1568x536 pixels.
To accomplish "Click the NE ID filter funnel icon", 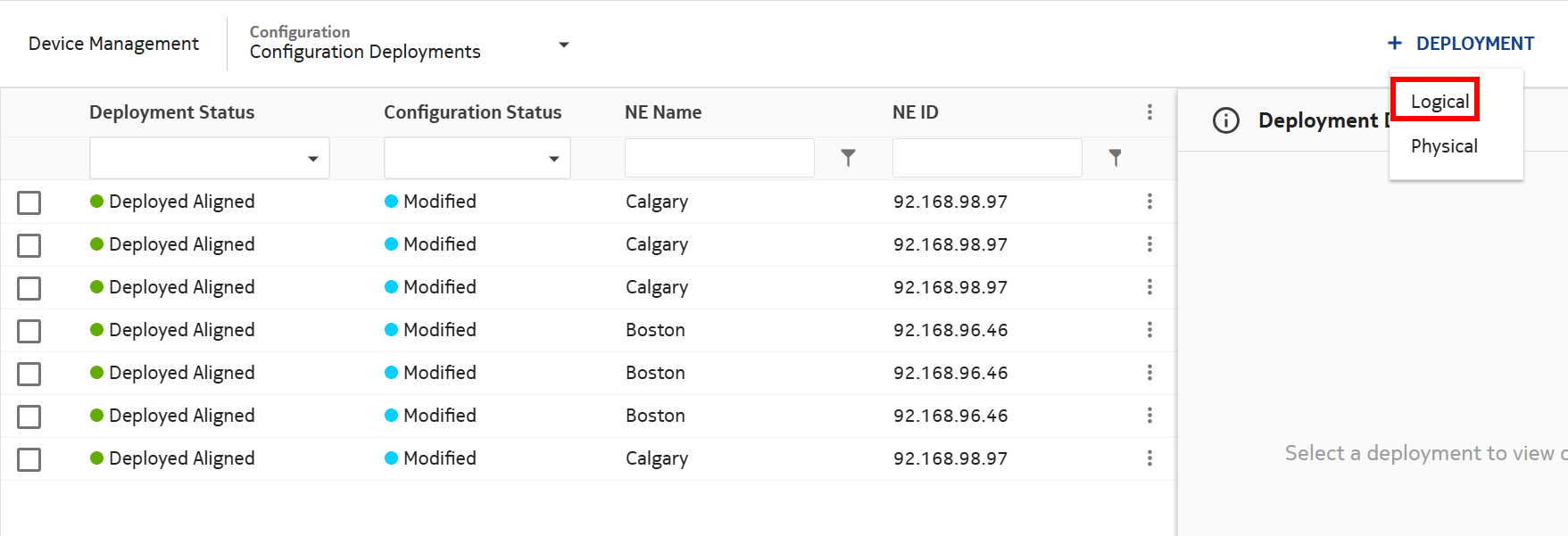I will 1115,158.
